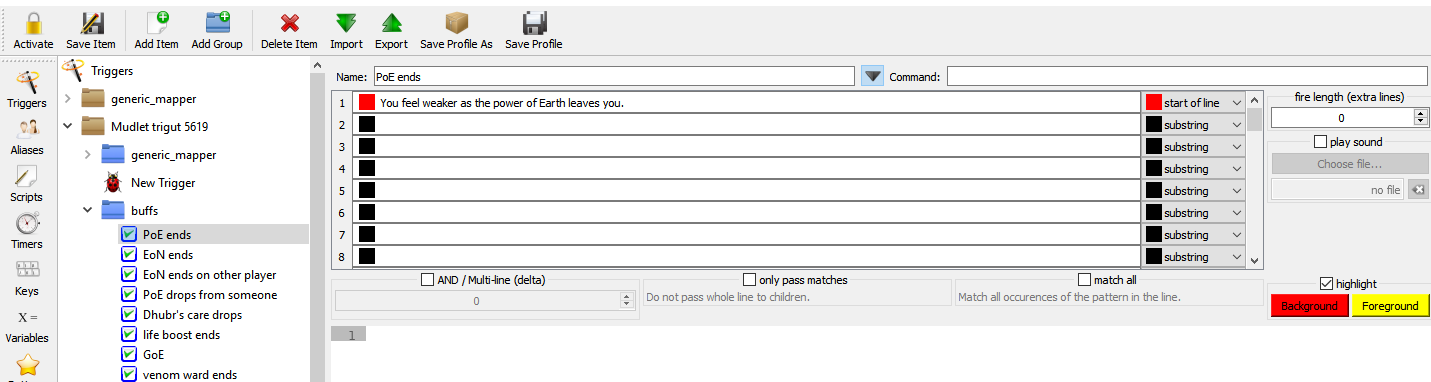Open the Aliases editor in the sidebar

pos(27,137)
